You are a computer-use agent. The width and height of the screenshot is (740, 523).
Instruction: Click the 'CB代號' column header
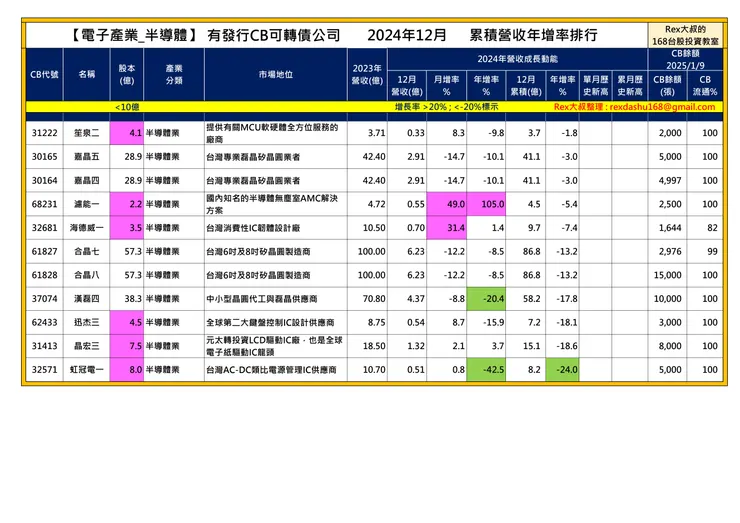(44, 74)
